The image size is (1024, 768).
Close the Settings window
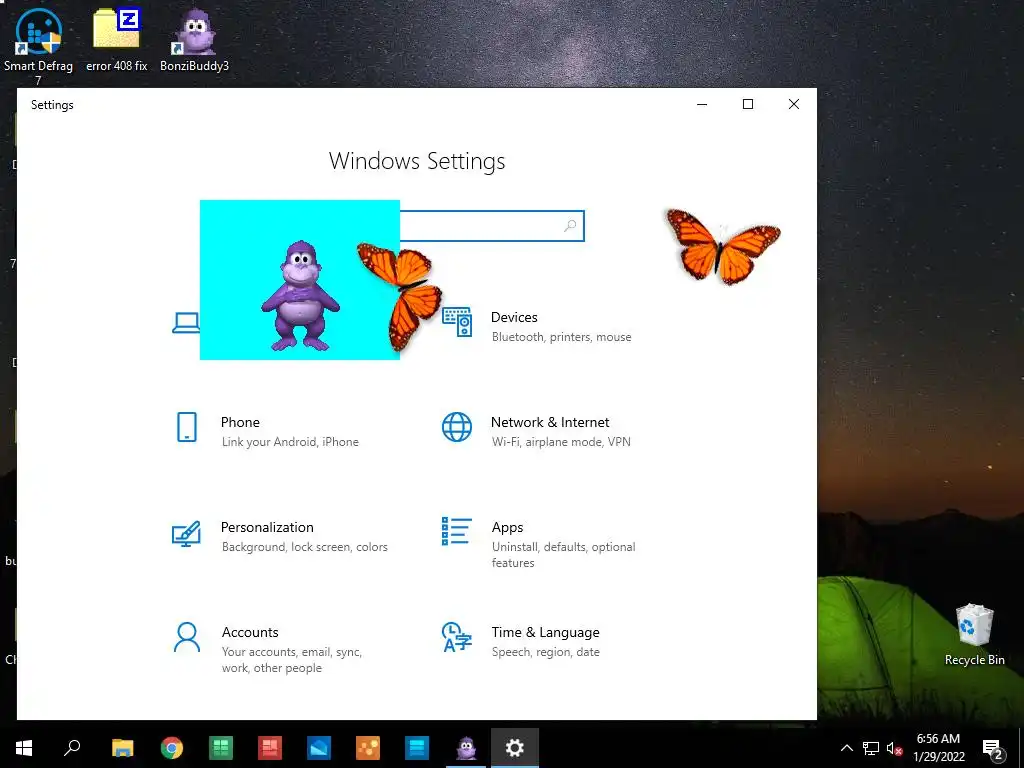793,104
